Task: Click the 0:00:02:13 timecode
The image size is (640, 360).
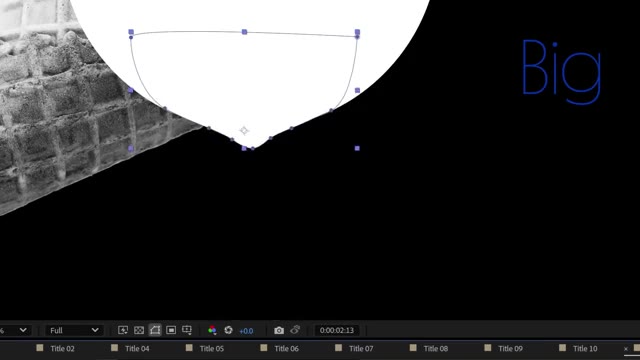Action: coord(337,330)
